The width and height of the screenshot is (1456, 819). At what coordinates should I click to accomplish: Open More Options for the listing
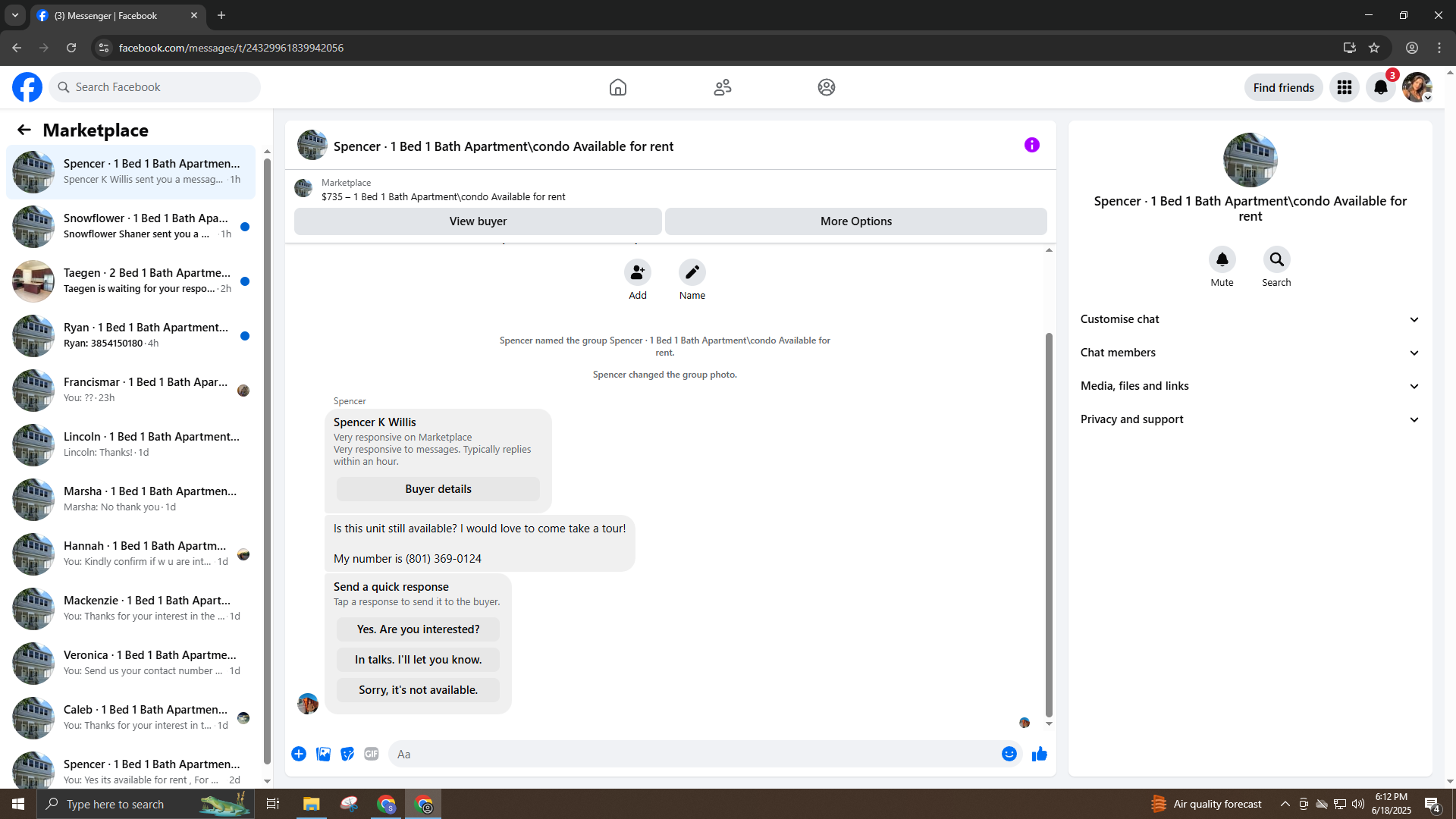tap(856, 221)
